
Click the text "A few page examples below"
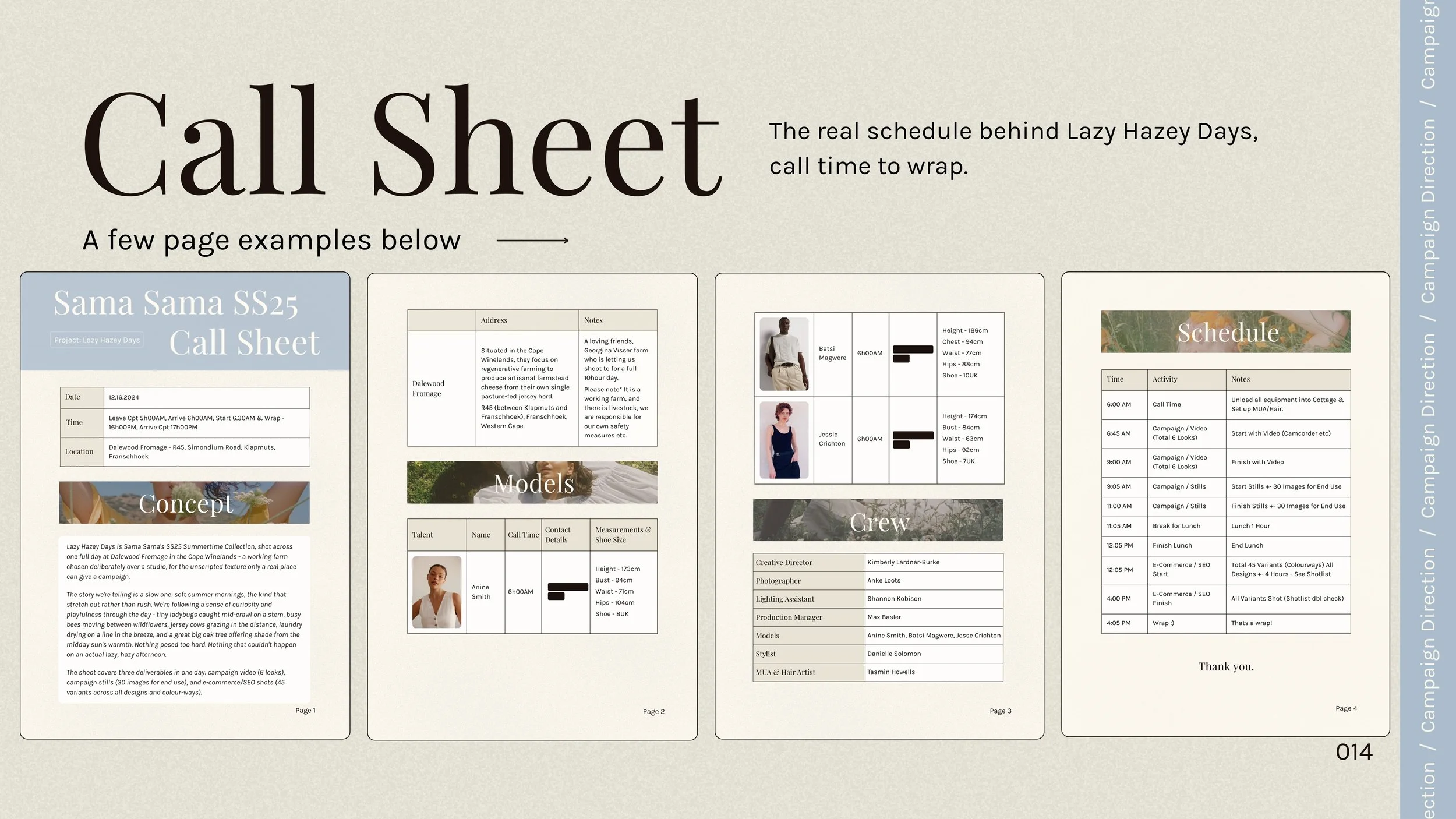pyautogui.click(x=271, y=240)
